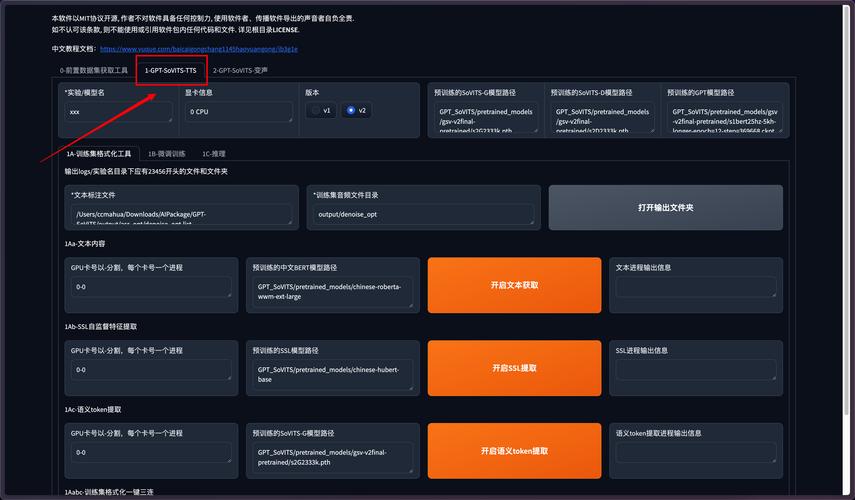Image resolution: width=855 pixels, height=500 pixels.
Task: Click the 1Ab-SSL自监督特征提取 heading
Action: (101, 327)
